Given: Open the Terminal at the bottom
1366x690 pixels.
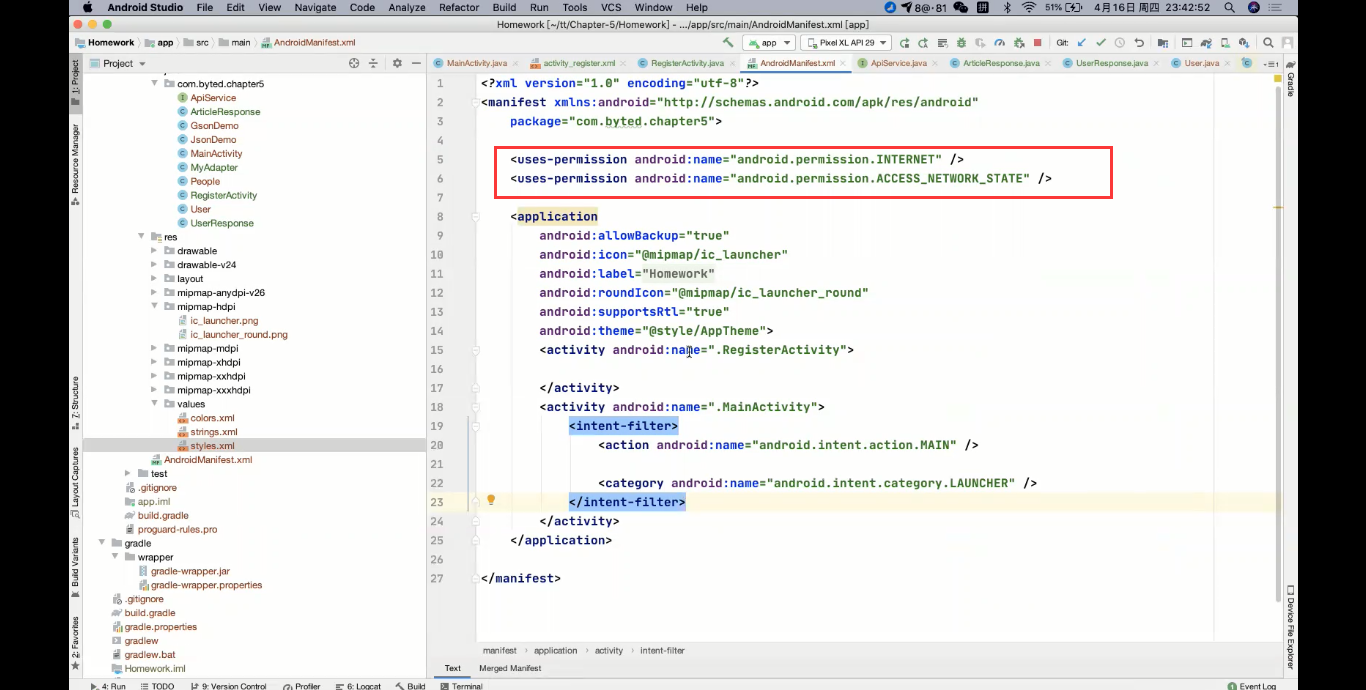Looking at the screenshot, I should [x=463, y=686].
